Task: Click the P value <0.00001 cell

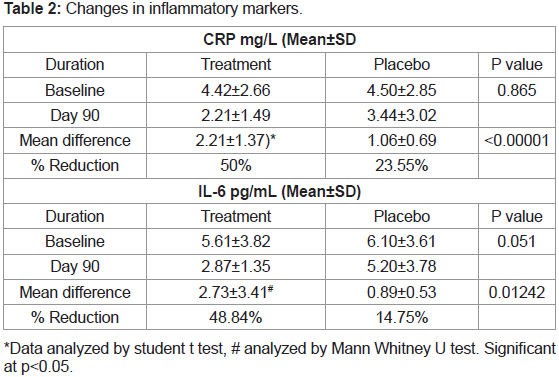Action: 517,141
